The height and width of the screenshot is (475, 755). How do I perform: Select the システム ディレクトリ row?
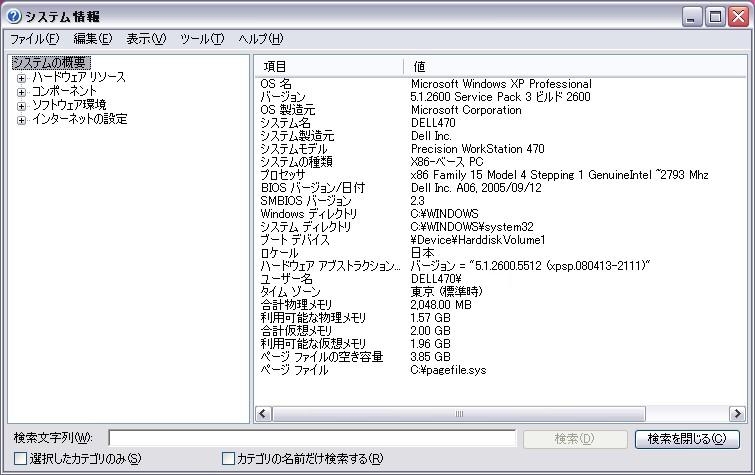pyautogui.click(x=501, y=227)
